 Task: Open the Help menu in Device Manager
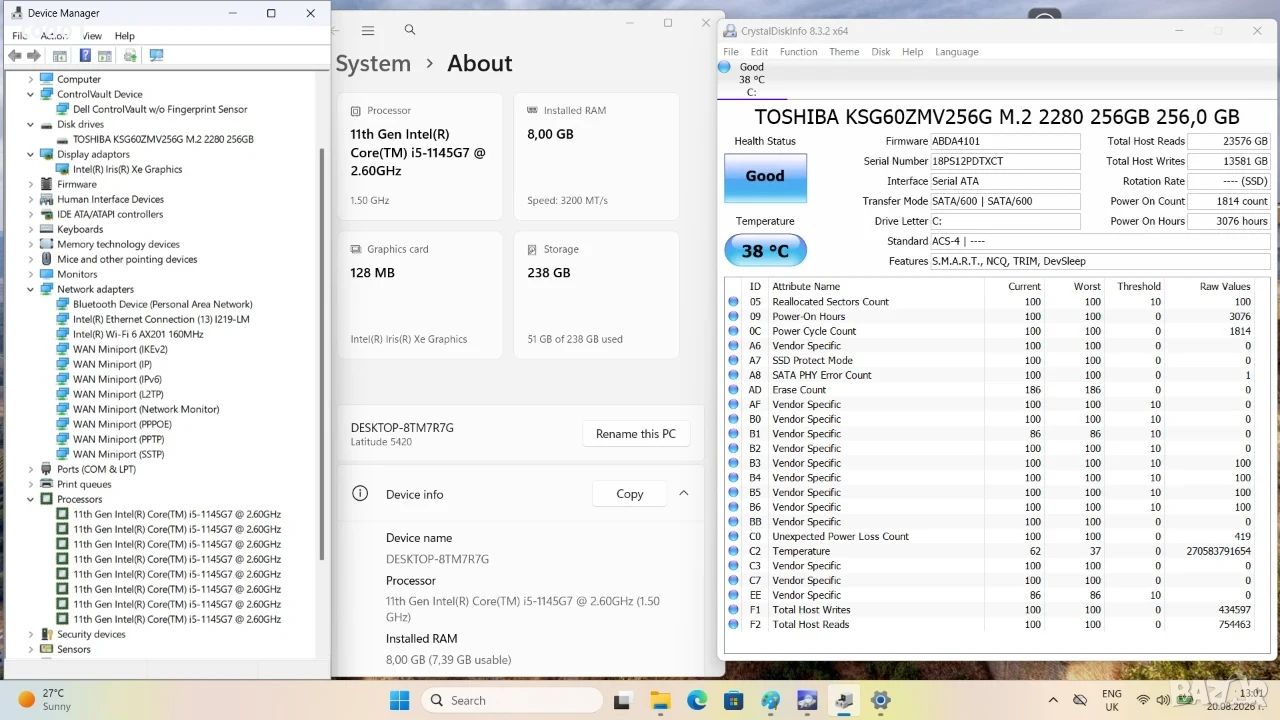click(x=125, y=36)
